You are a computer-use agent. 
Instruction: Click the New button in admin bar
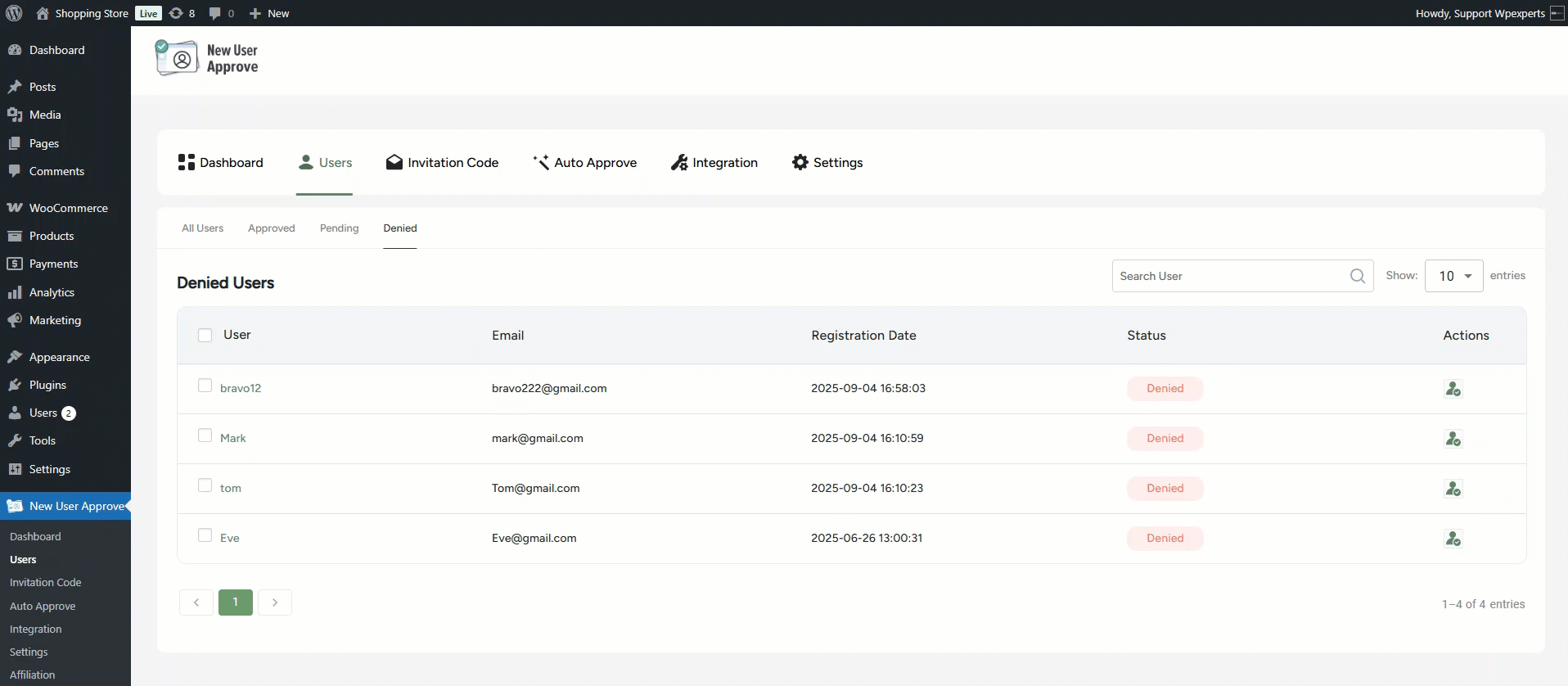(x=269, y=13)
